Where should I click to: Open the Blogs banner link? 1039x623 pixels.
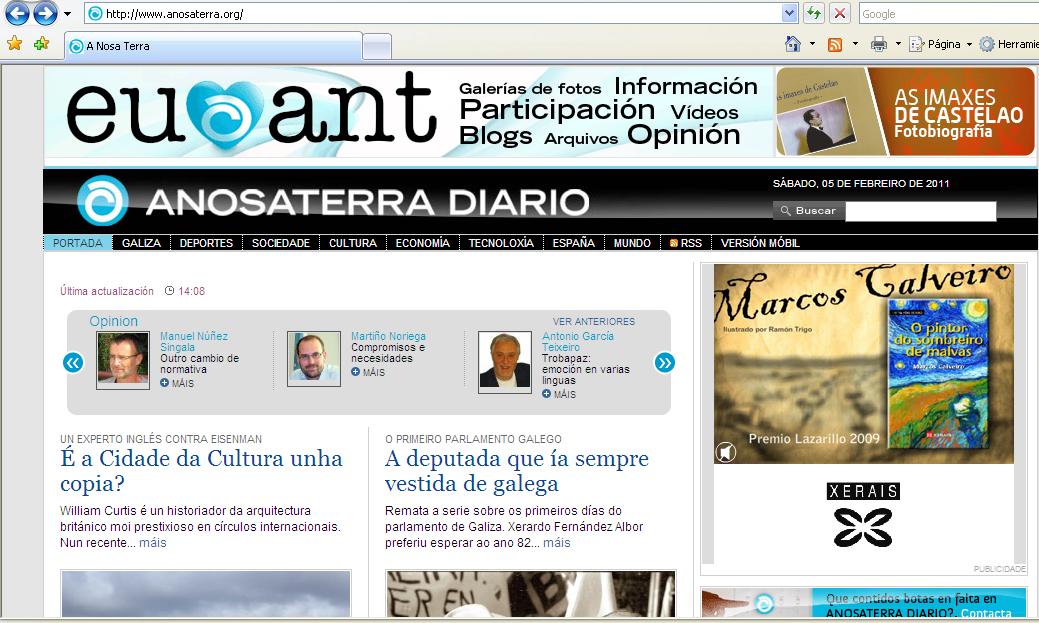(496, 136)
